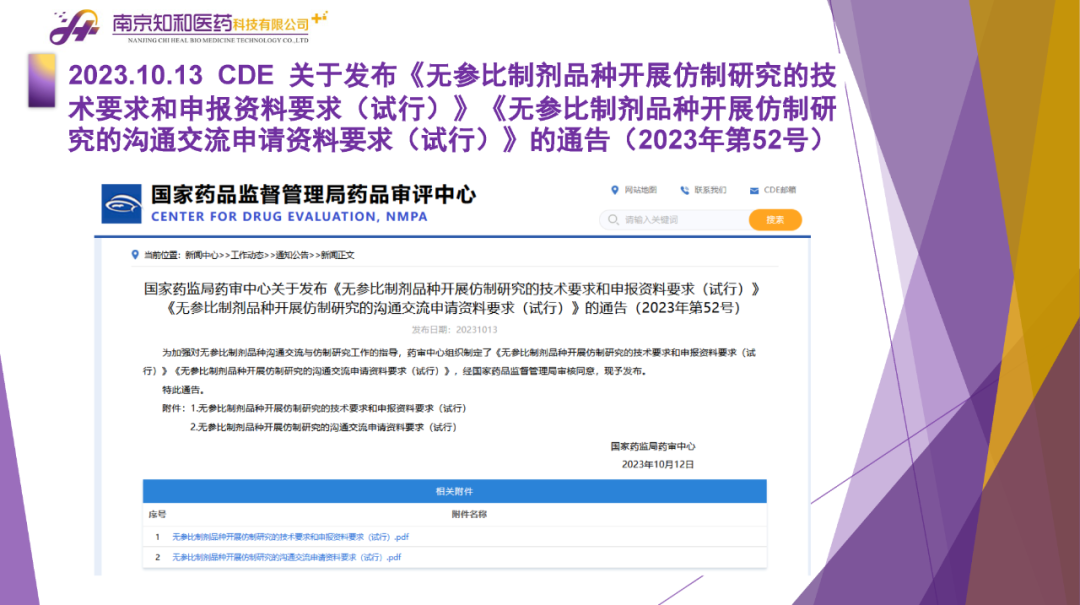Click the CDE fish logo icon
This screenshot has width=1080, height=605.
(122, 204)
